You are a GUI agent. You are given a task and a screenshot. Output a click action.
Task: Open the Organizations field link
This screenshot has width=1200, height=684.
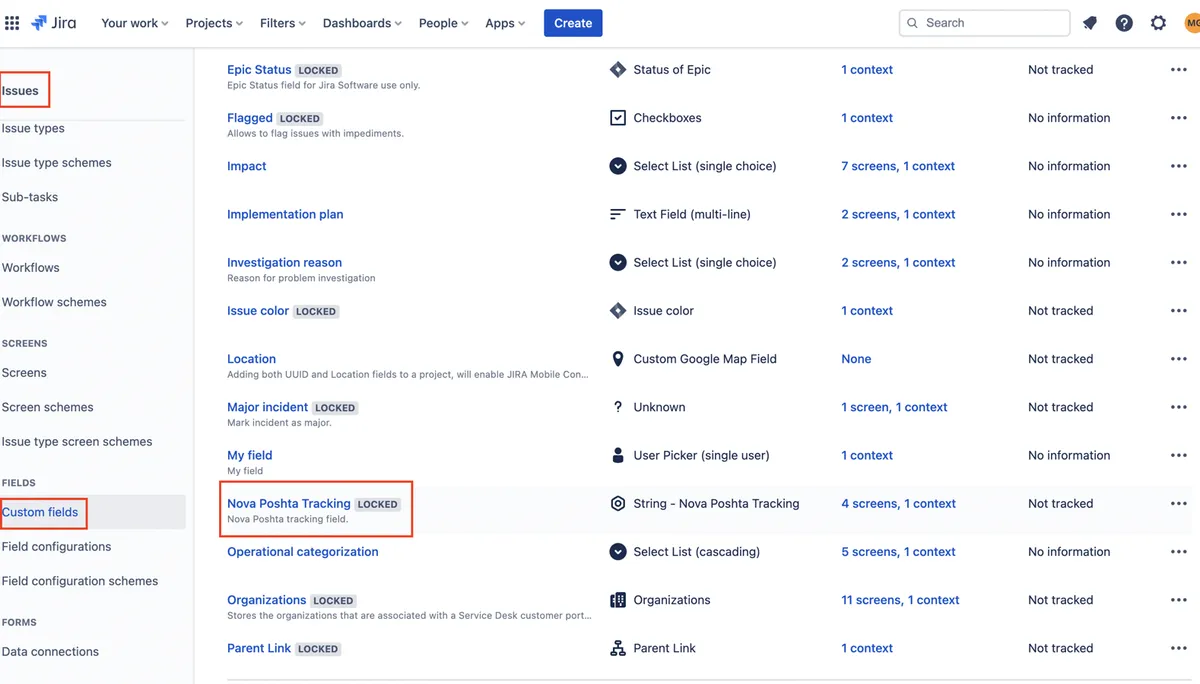click(x=267, y=600)
